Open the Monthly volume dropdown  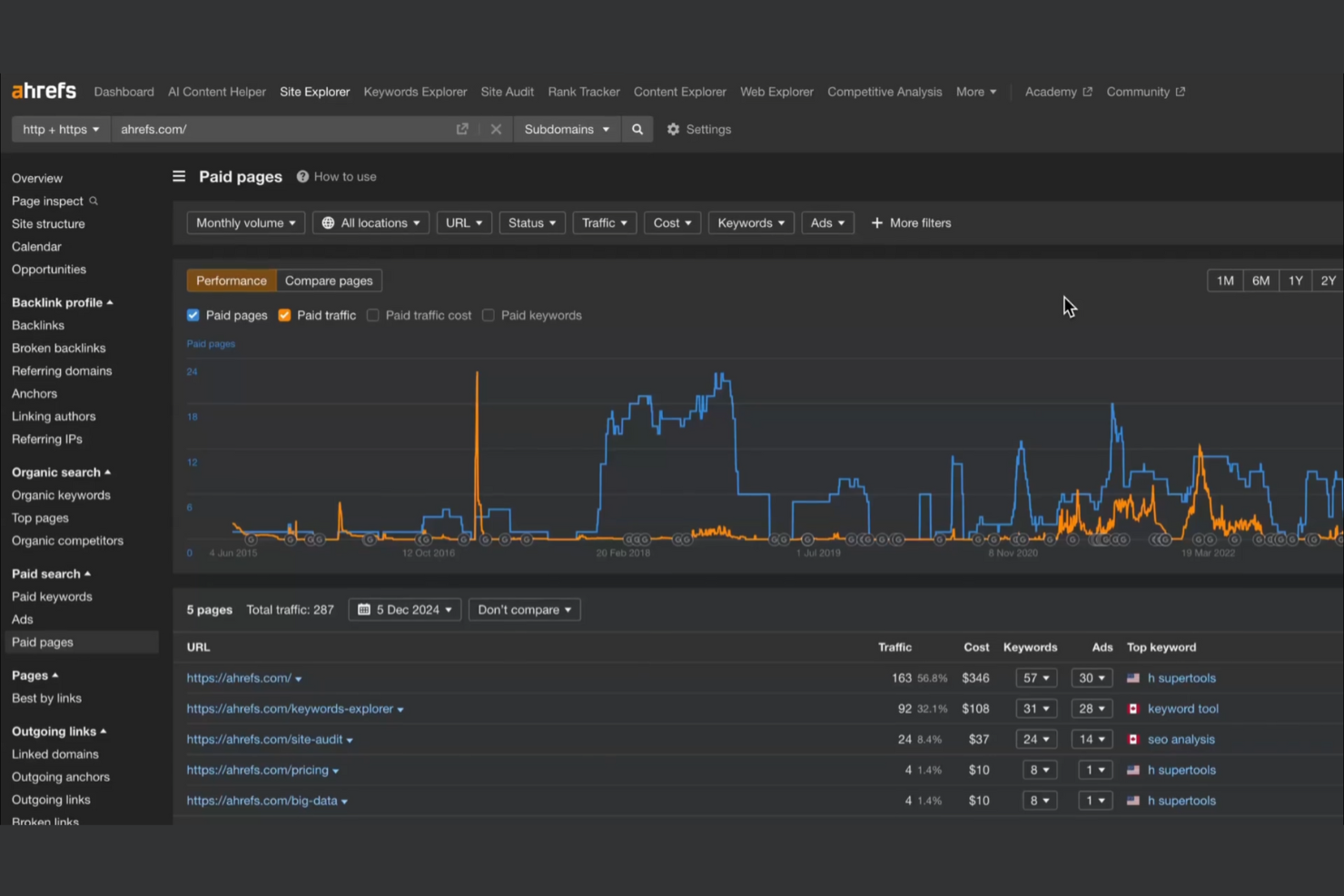[x=244, y=222]
